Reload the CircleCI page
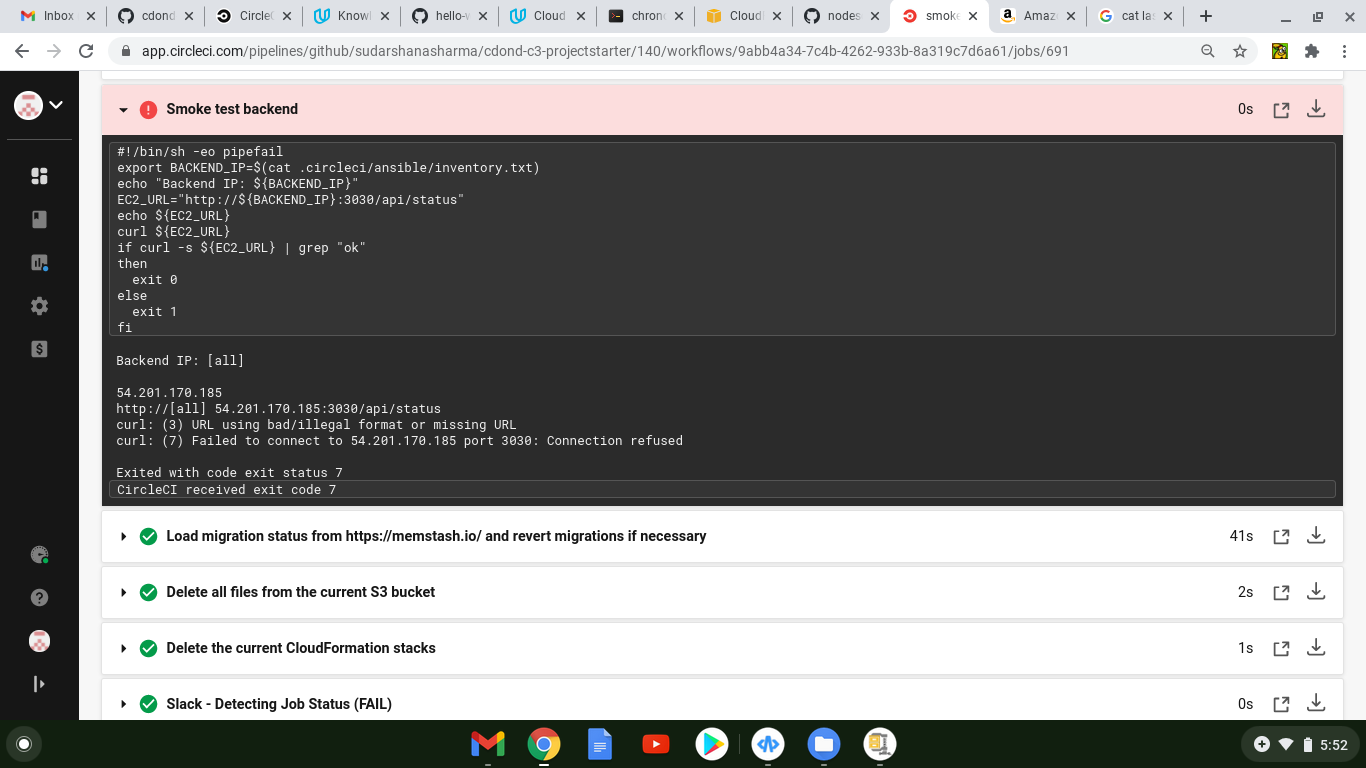 click(x=87, y=51)
